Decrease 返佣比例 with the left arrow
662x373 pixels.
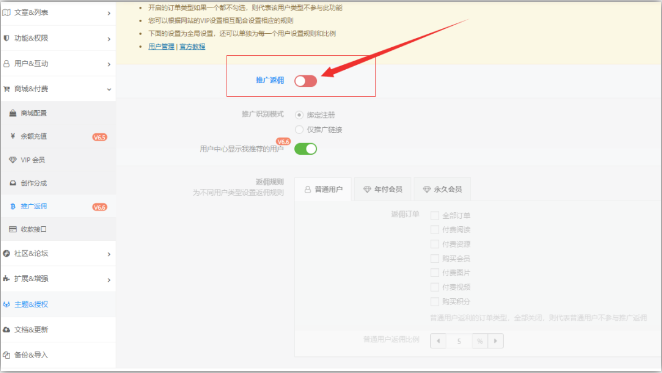click(438, 341)
